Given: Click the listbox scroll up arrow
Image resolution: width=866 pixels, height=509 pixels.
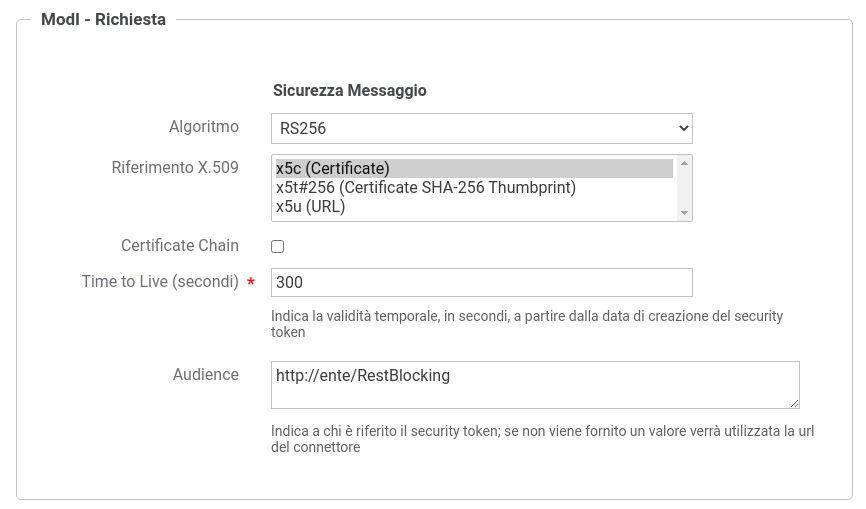Looking at the screenshot, I should pyautogui.click(x=684, y=163).
